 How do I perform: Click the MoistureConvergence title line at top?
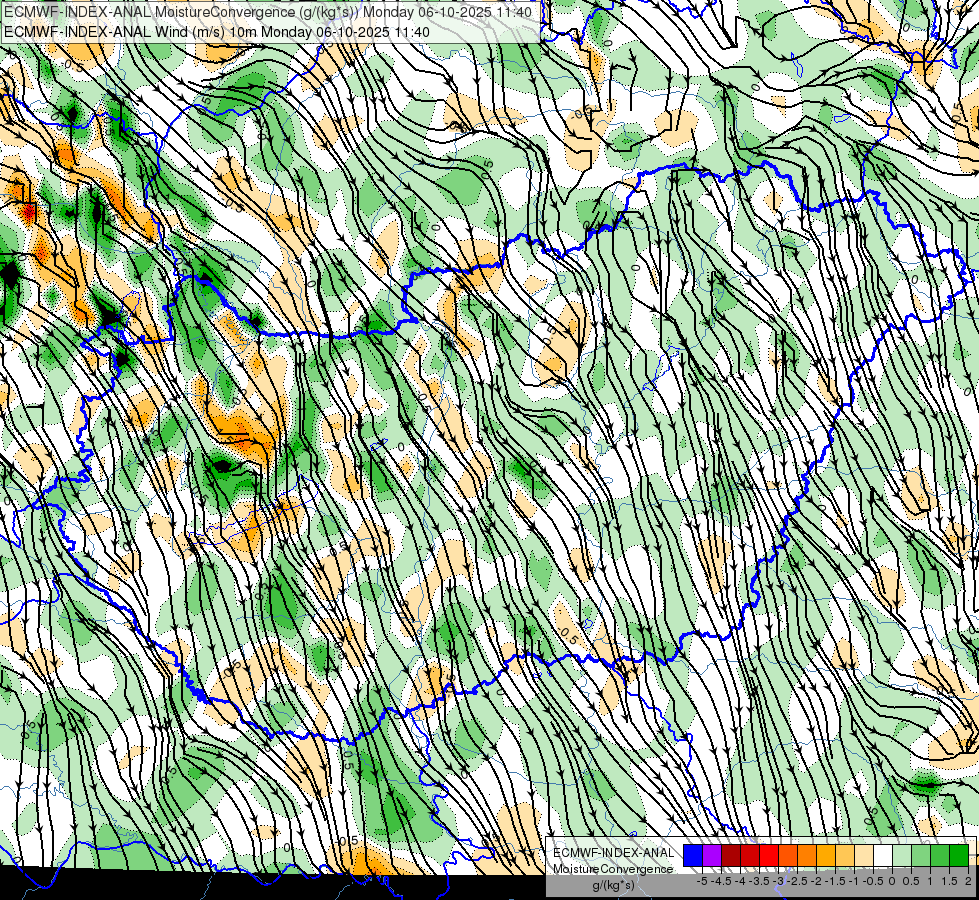268,12
